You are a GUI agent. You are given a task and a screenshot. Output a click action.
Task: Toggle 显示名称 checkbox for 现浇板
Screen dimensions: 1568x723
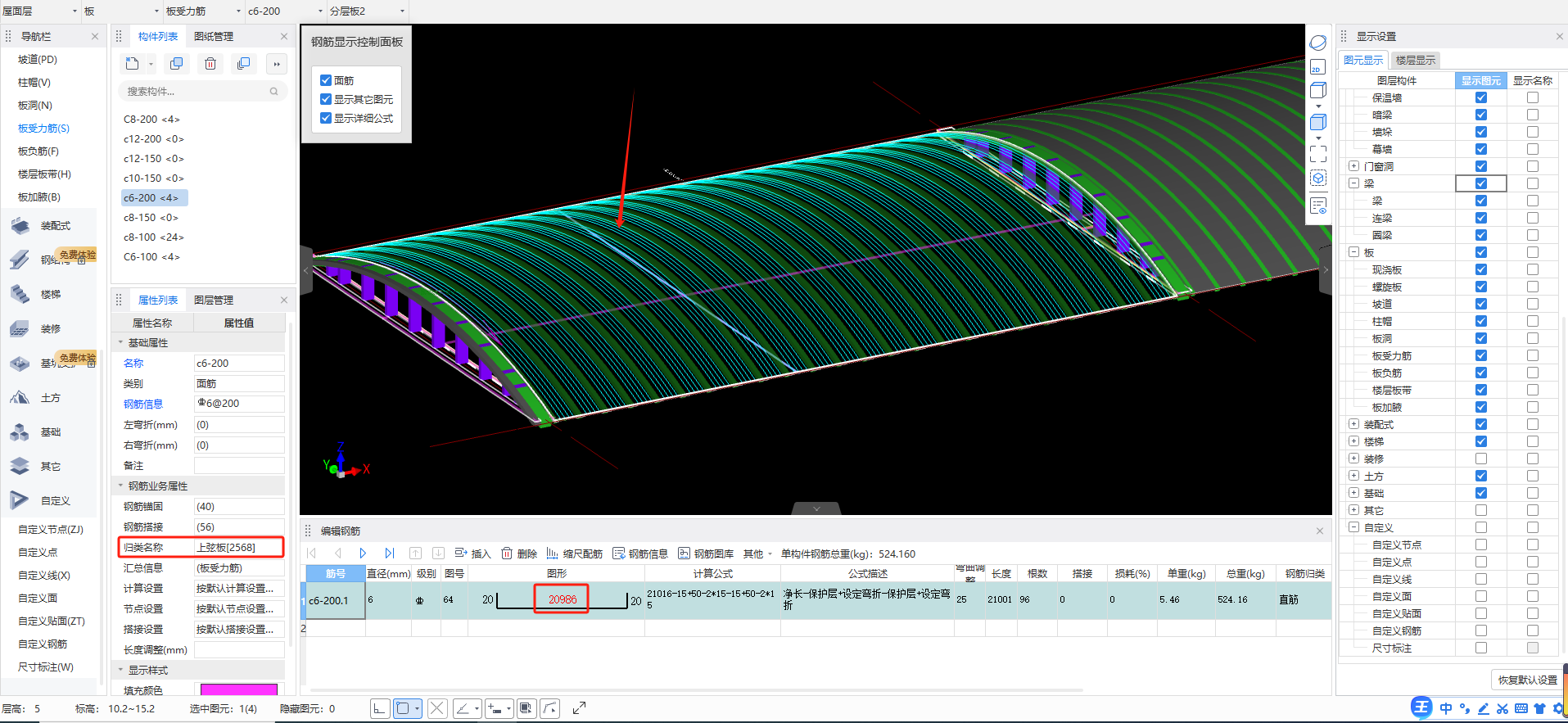point(1533,269)
